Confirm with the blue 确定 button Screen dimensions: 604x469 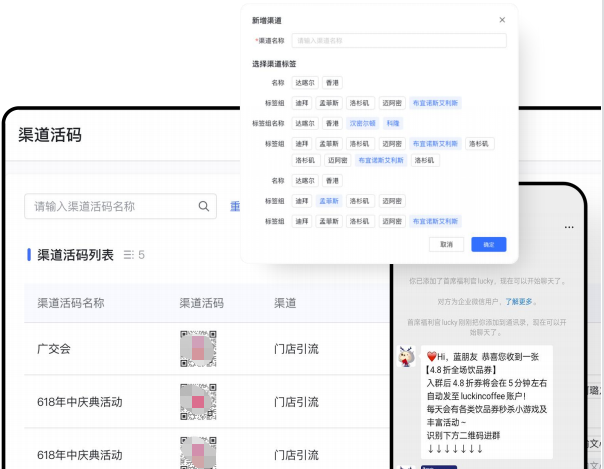pyautogui.click(x=489, y=244)
